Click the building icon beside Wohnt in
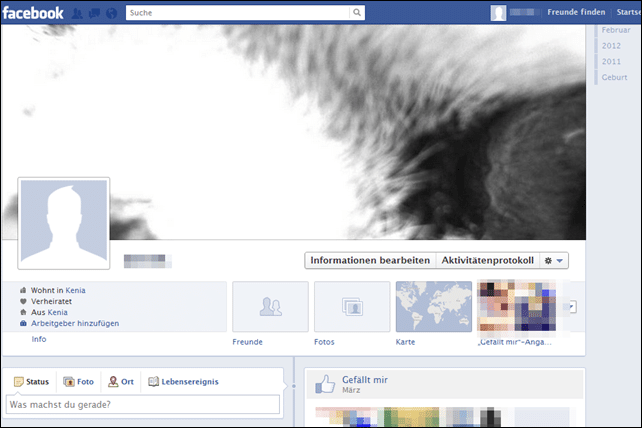Screen dimensions: 642x428 click(x=23, y=290)
